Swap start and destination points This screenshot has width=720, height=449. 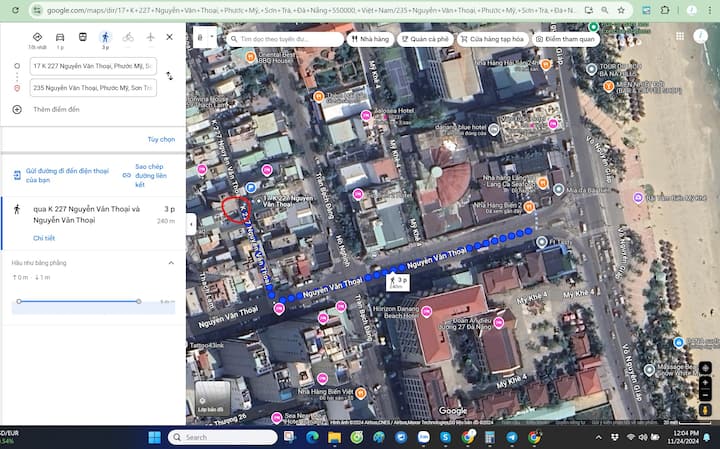tap(169, 76)
